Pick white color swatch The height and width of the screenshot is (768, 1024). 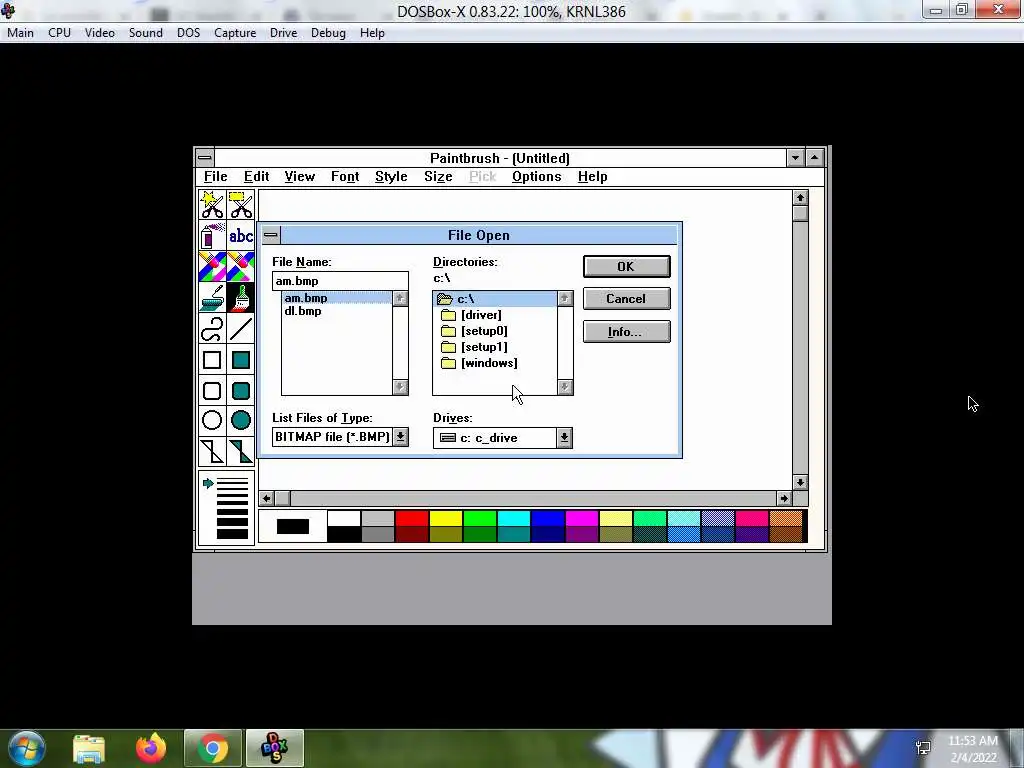[344, 519]
